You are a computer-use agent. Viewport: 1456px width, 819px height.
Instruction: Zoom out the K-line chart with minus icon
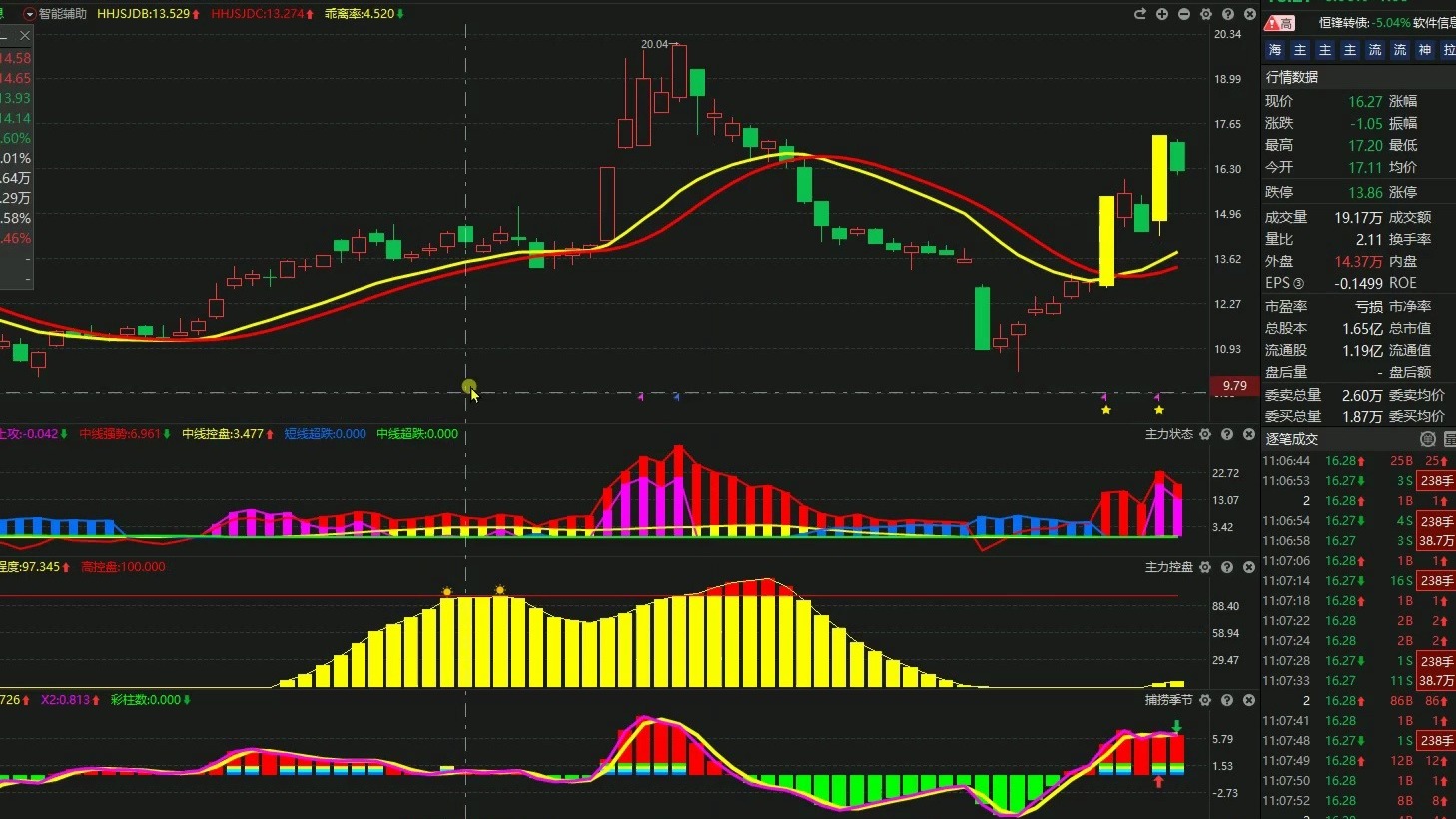(1184, 14)
